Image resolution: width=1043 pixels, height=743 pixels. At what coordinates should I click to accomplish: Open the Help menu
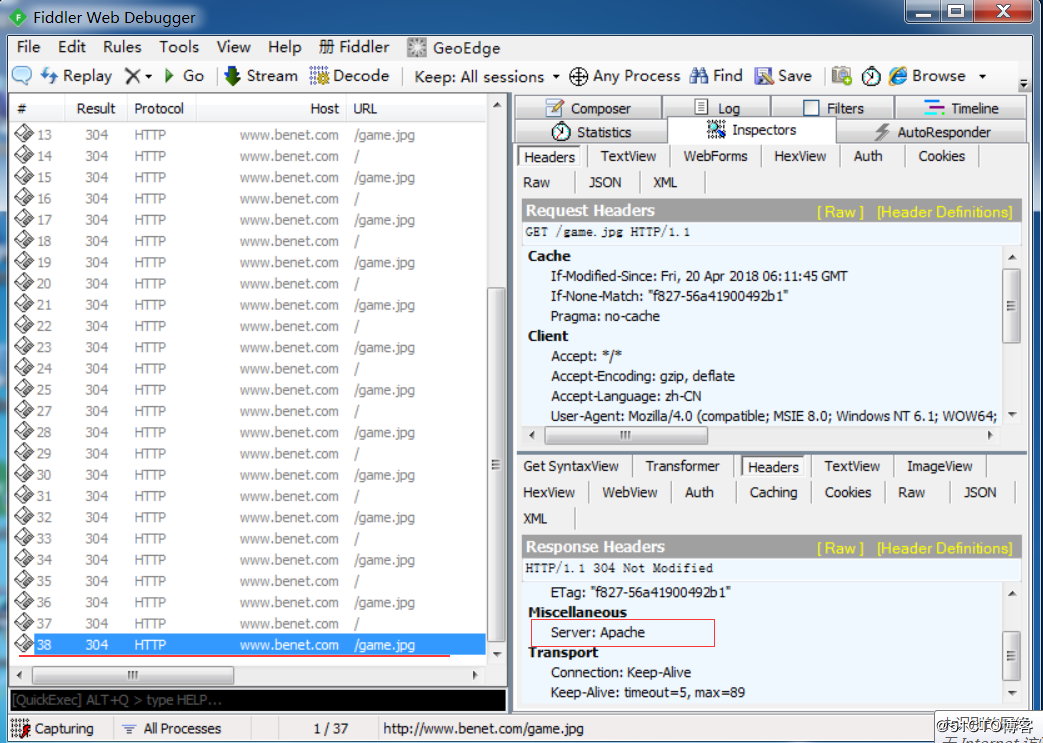pos(285,47)
